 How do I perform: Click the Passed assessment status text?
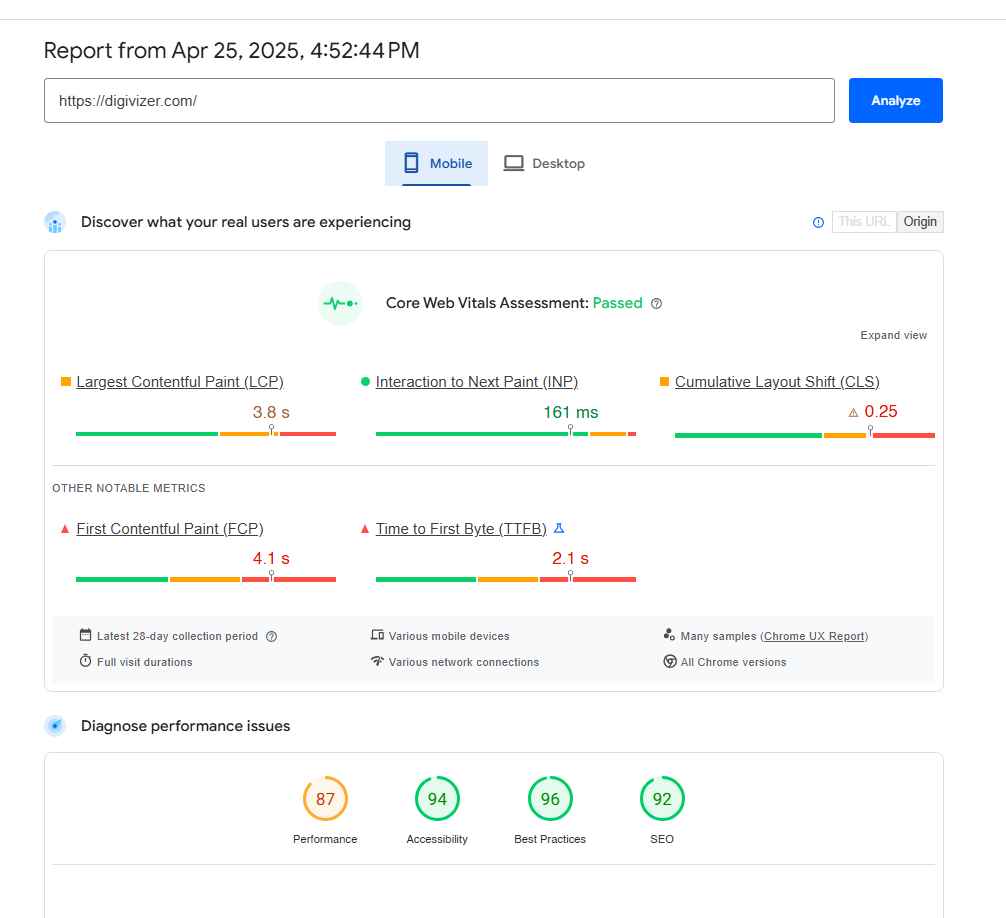coord(617,303)
